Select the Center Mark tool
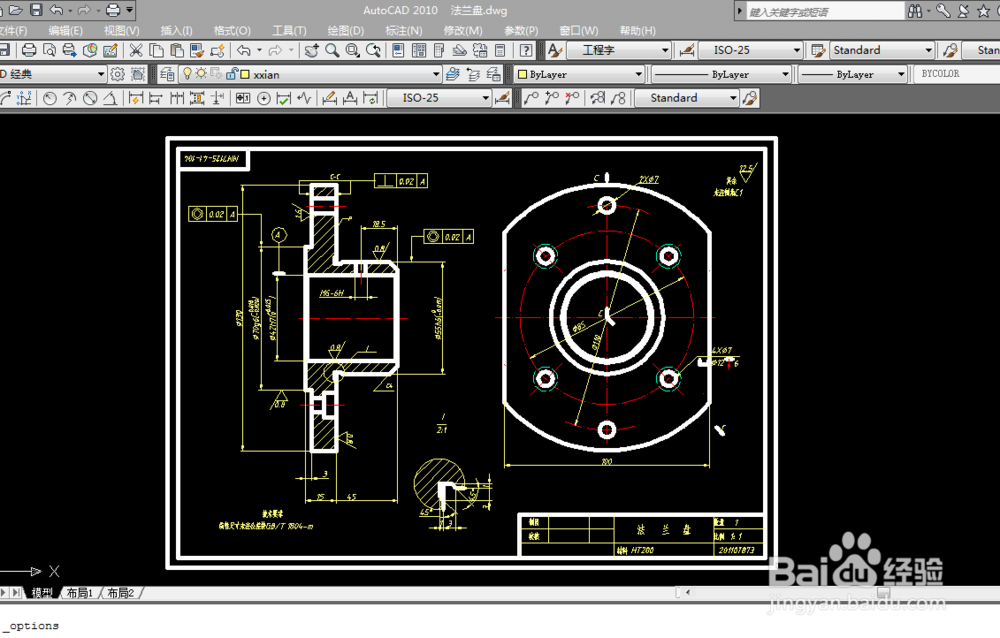Screen dimensions: 1000x638 [x=263, y=98]
